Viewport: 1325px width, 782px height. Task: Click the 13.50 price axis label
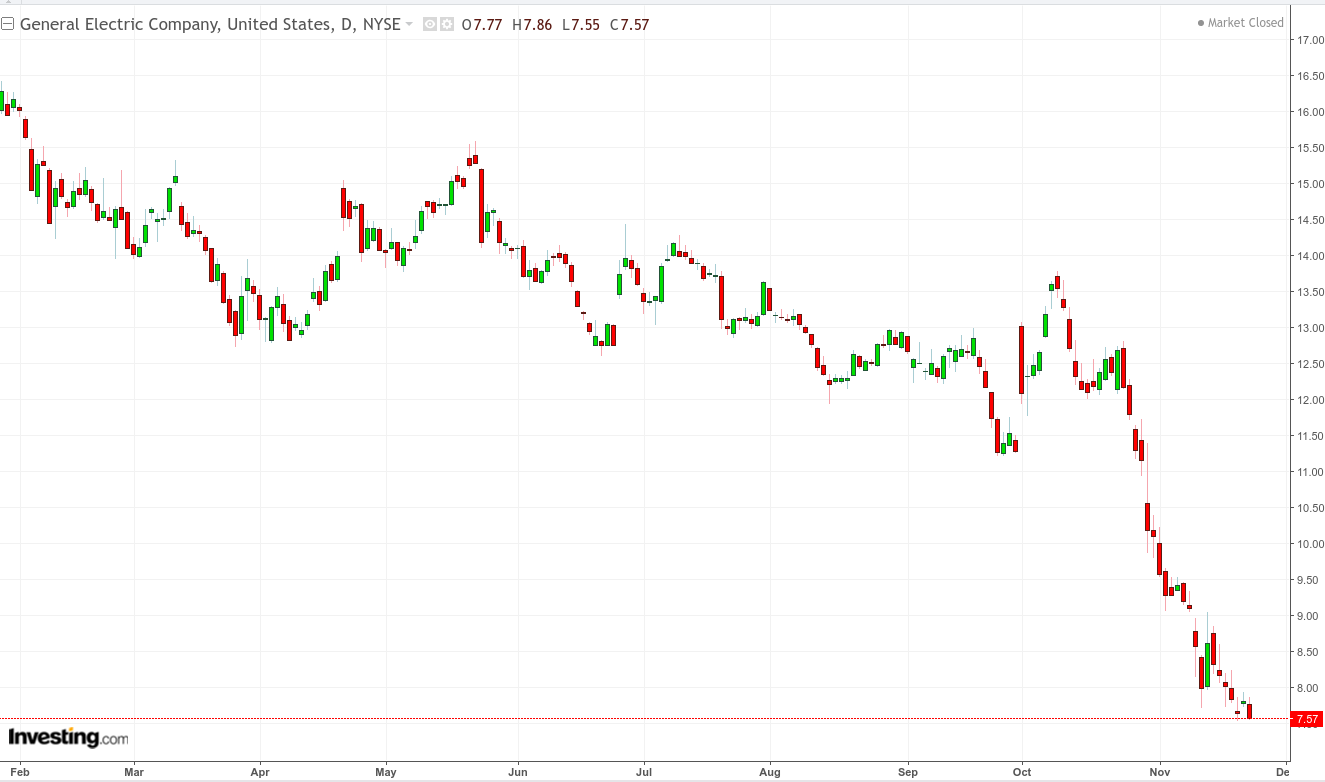pos(1311,292)
